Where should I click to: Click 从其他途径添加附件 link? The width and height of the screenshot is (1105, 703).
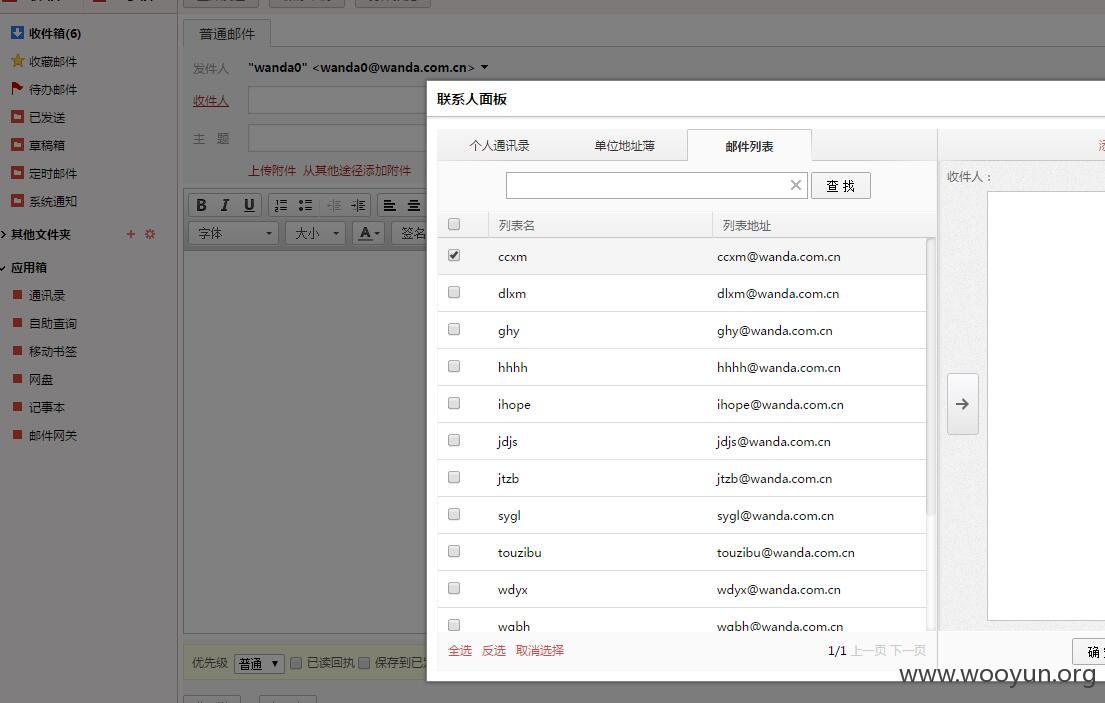point(357,170)
